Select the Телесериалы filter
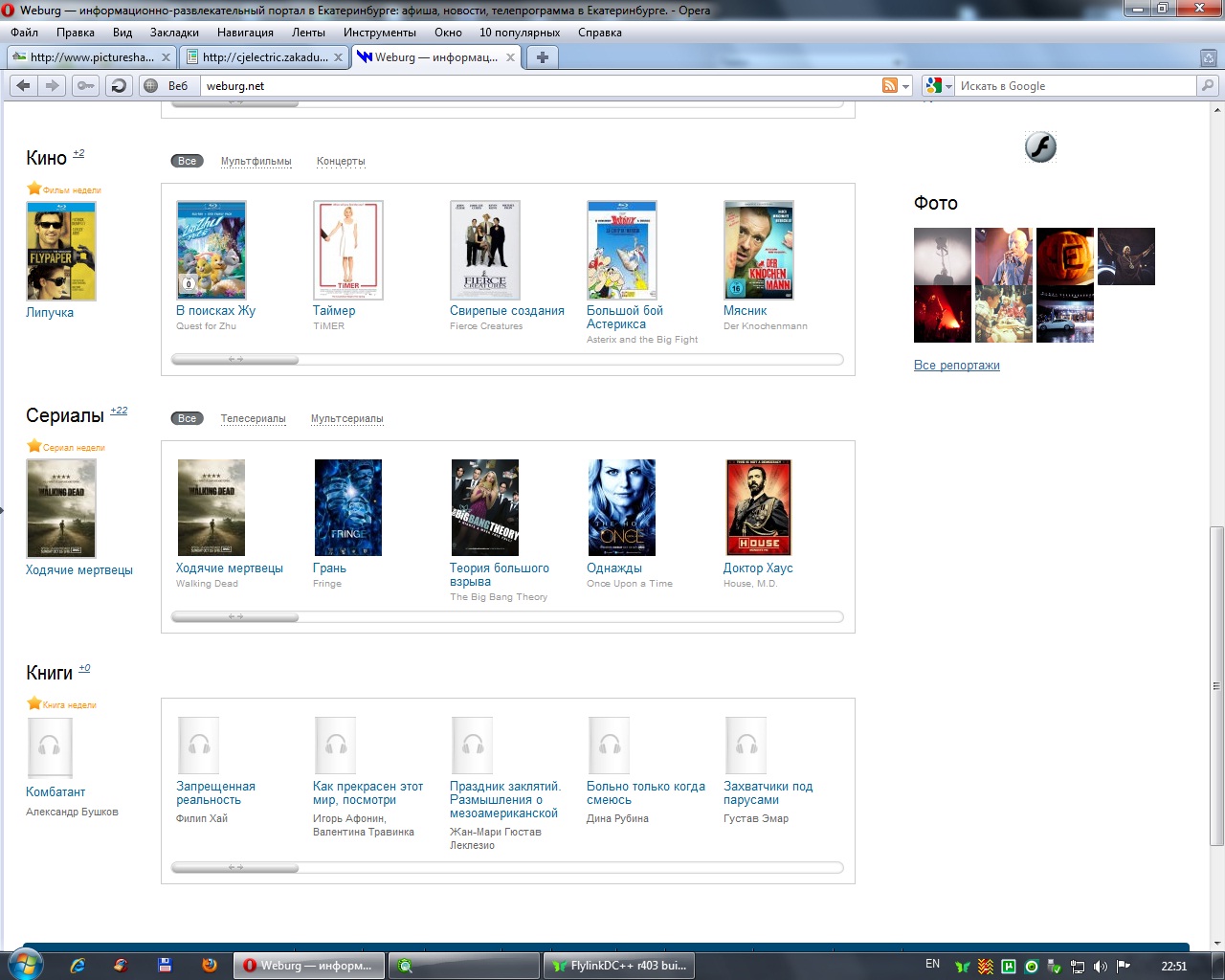 254,418
